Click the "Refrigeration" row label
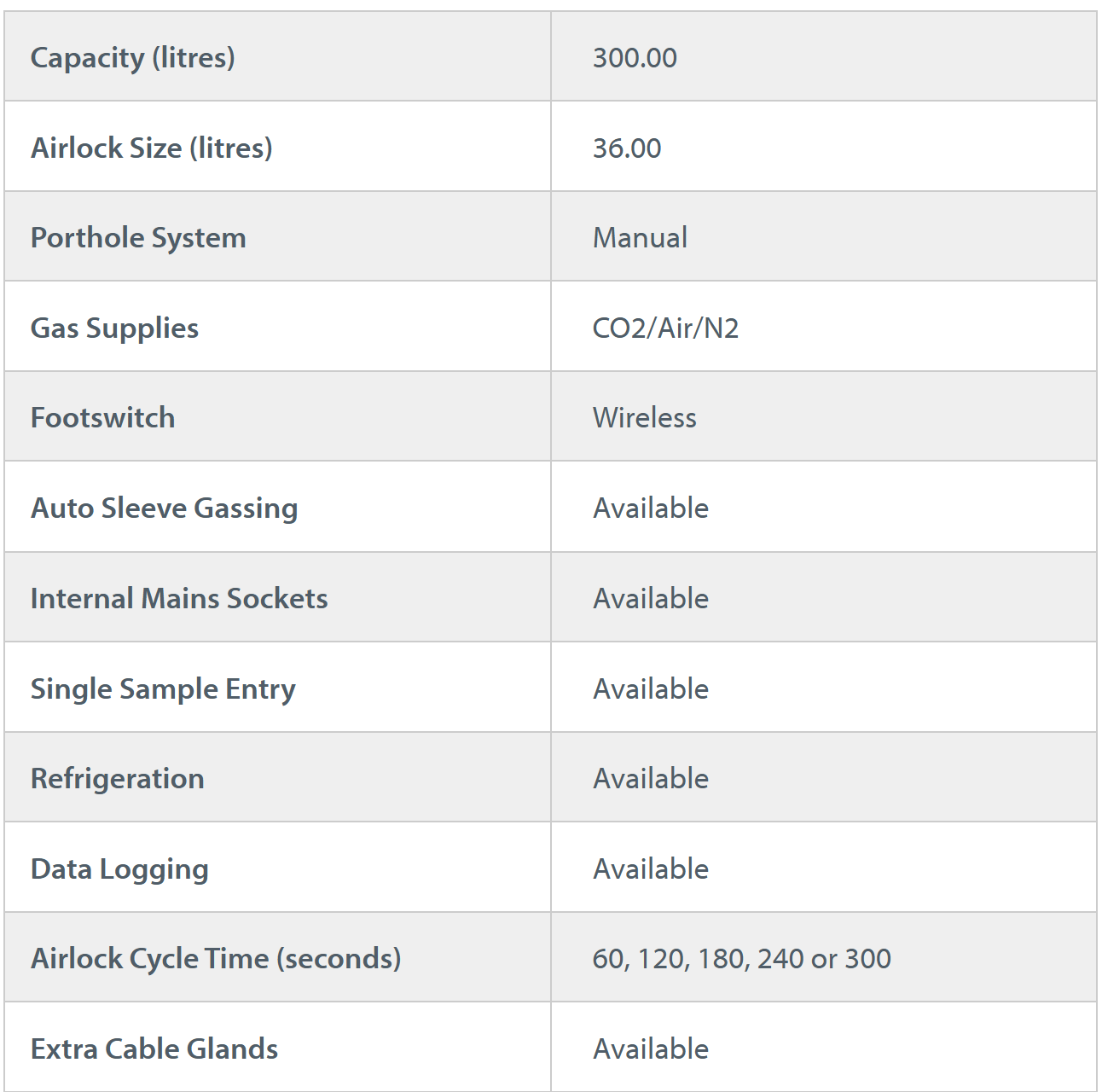The width and height of the screenshot is (1102, 1092). coord(117,779)
